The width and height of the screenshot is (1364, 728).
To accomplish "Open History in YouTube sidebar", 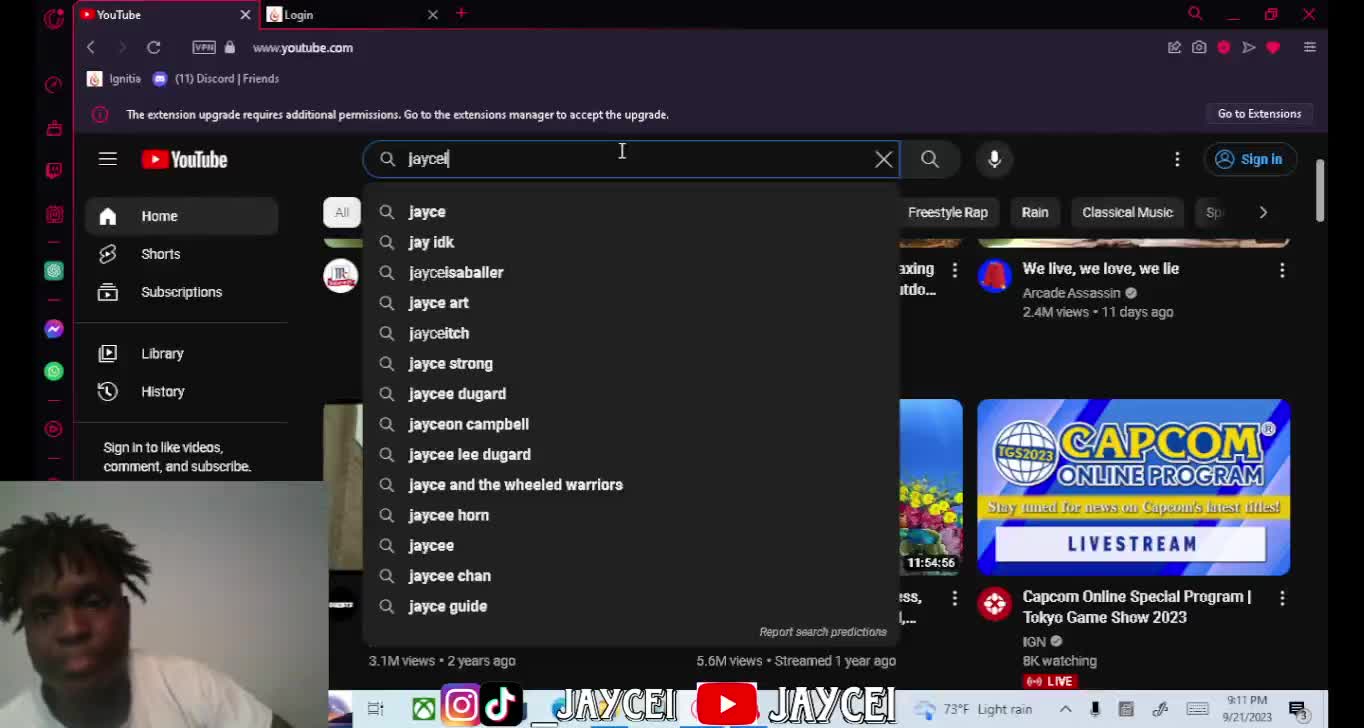I will point(181,391).
